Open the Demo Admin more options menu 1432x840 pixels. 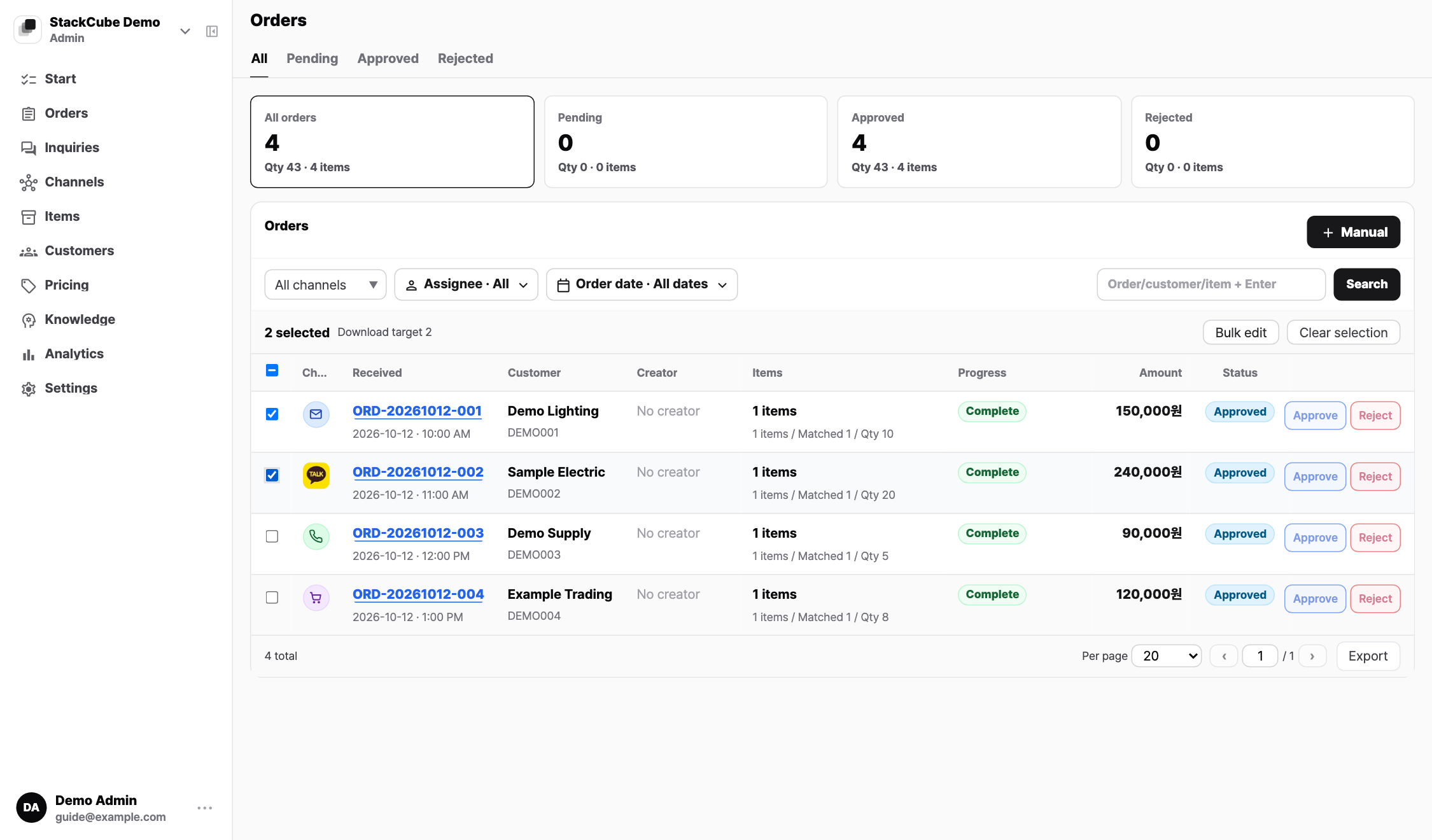click(204, 808)
